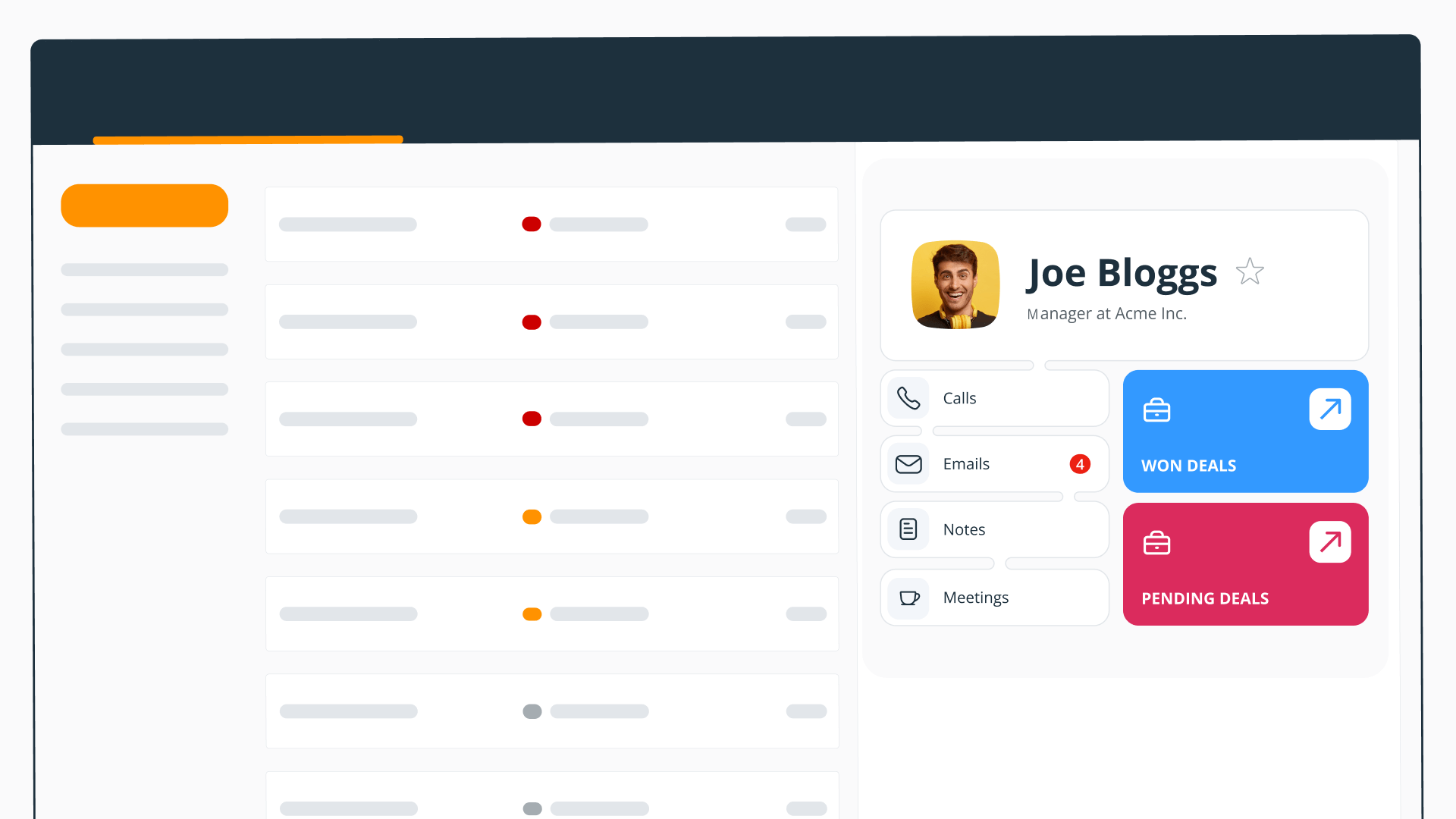Click the Joe Bloggs name heading
Screen dimensions: 1456x819
coord(1122,273)
